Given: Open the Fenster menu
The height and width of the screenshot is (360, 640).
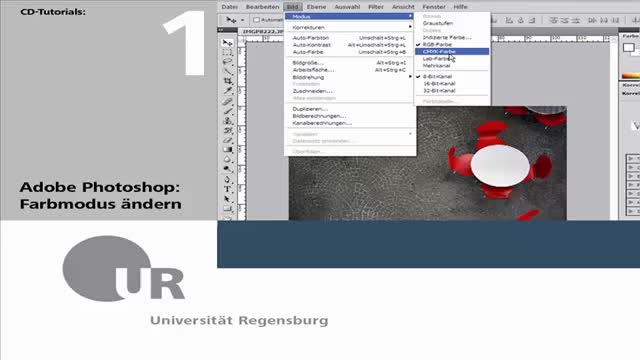Looking at the screenshot, I should click(x=434, y=7).
